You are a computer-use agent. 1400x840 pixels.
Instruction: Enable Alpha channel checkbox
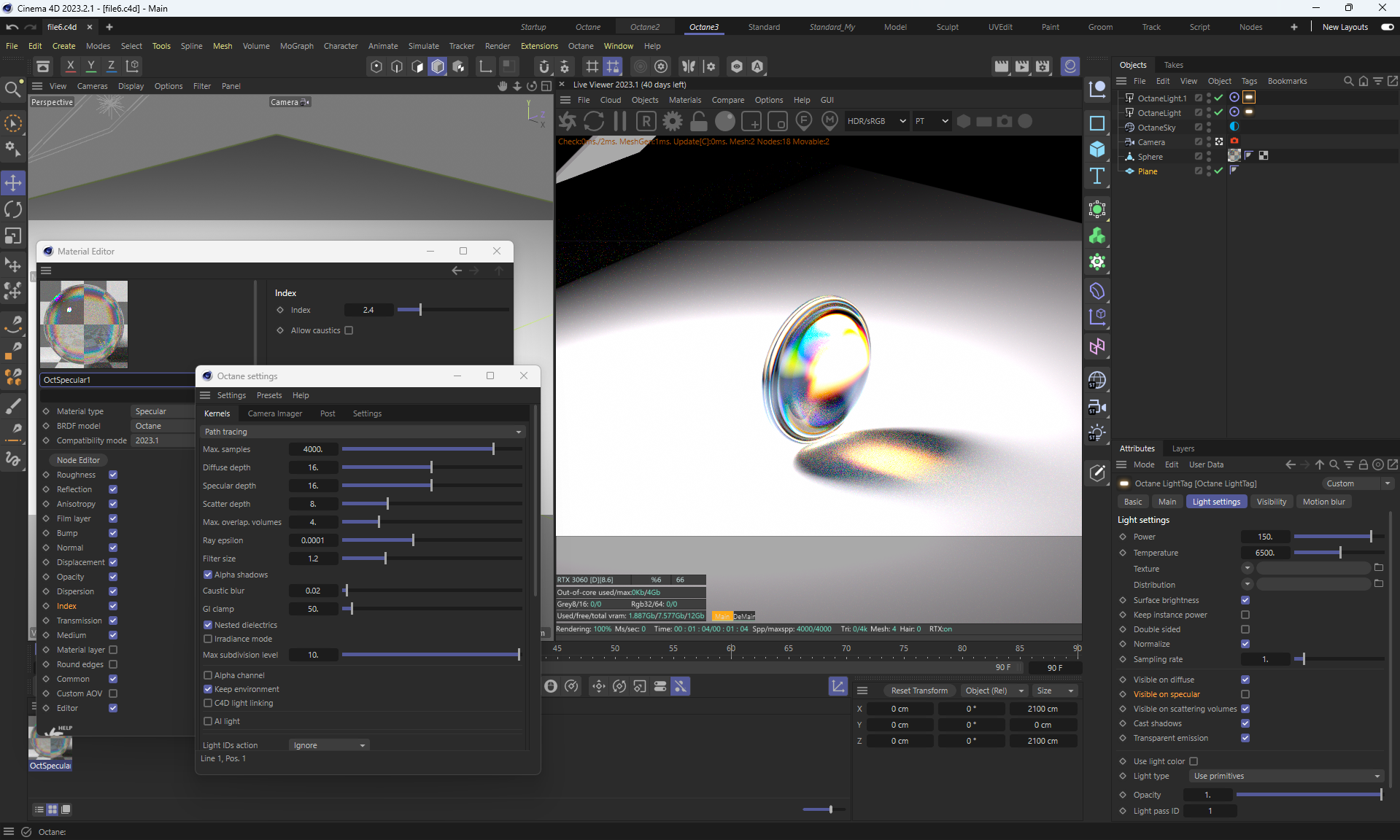pos(208,675)
